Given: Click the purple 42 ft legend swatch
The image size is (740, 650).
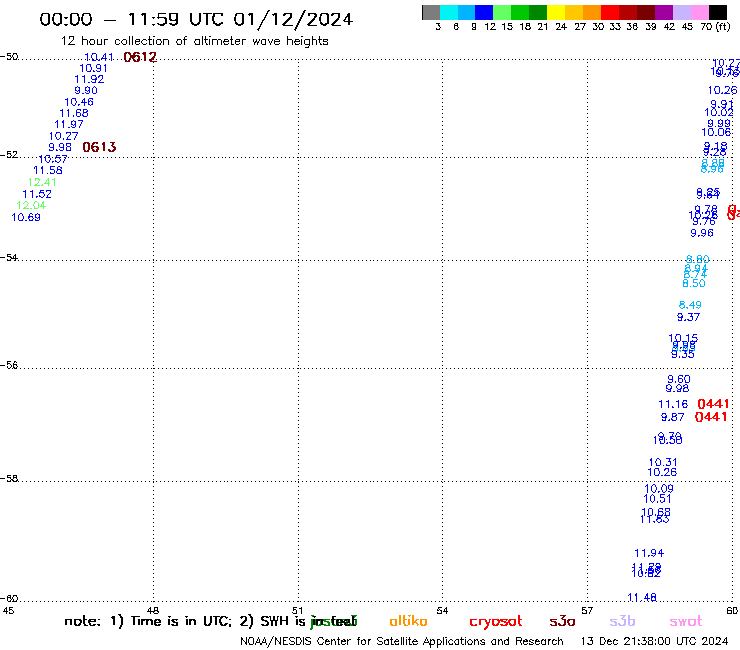Looking at the screenshot, I should click(664, 12).
